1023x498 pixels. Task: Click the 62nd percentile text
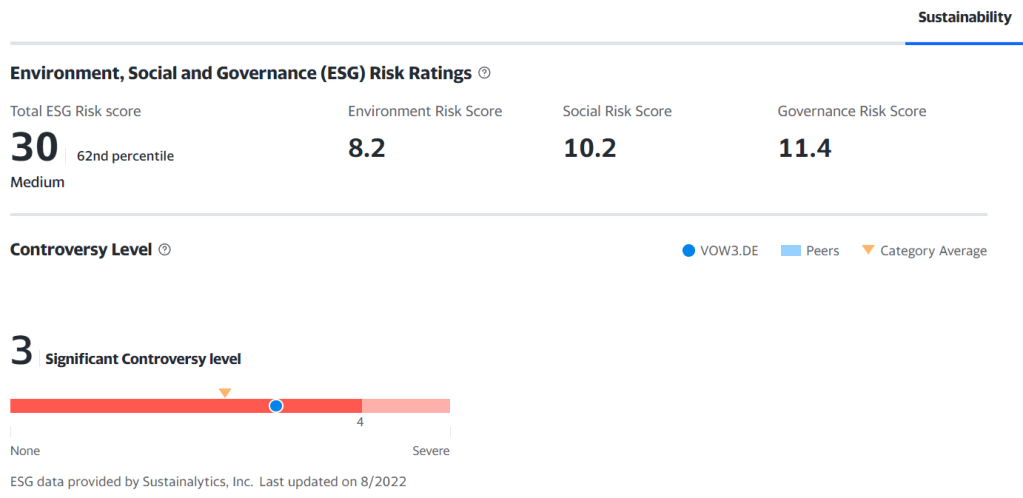pos(125,156)
